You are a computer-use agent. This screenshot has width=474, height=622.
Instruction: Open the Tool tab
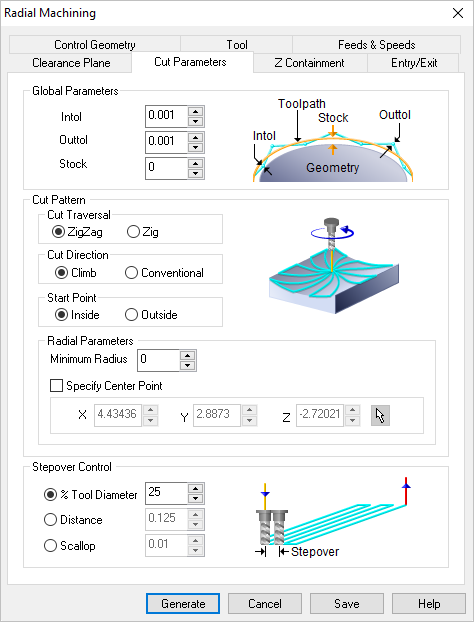coord(237,44)
